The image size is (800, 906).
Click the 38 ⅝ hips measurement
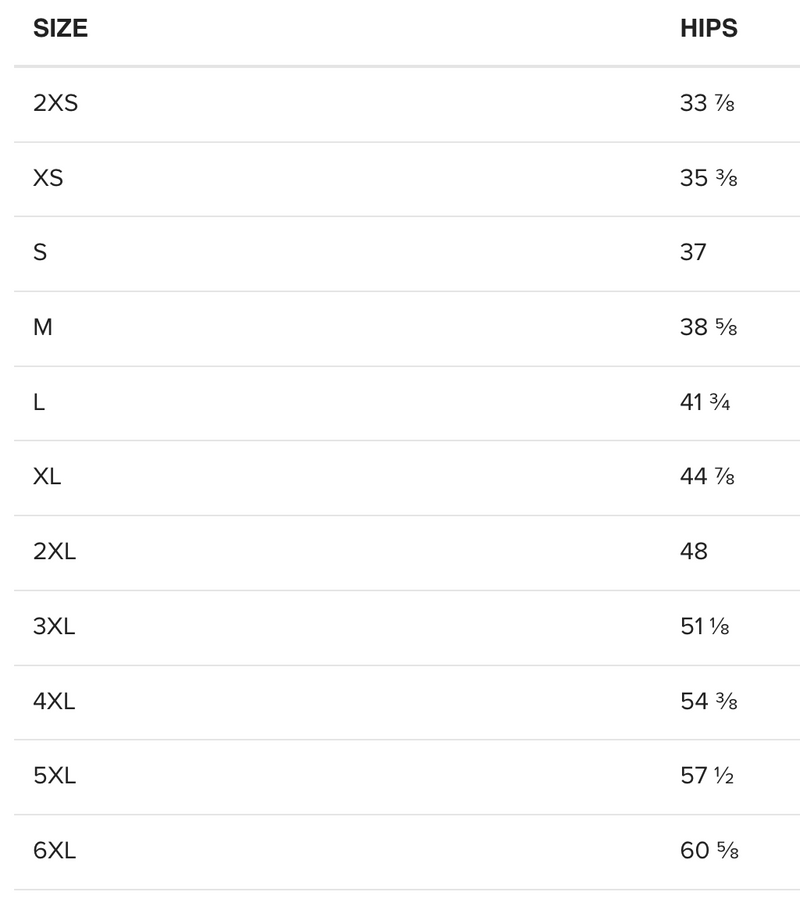click(708, 327)
